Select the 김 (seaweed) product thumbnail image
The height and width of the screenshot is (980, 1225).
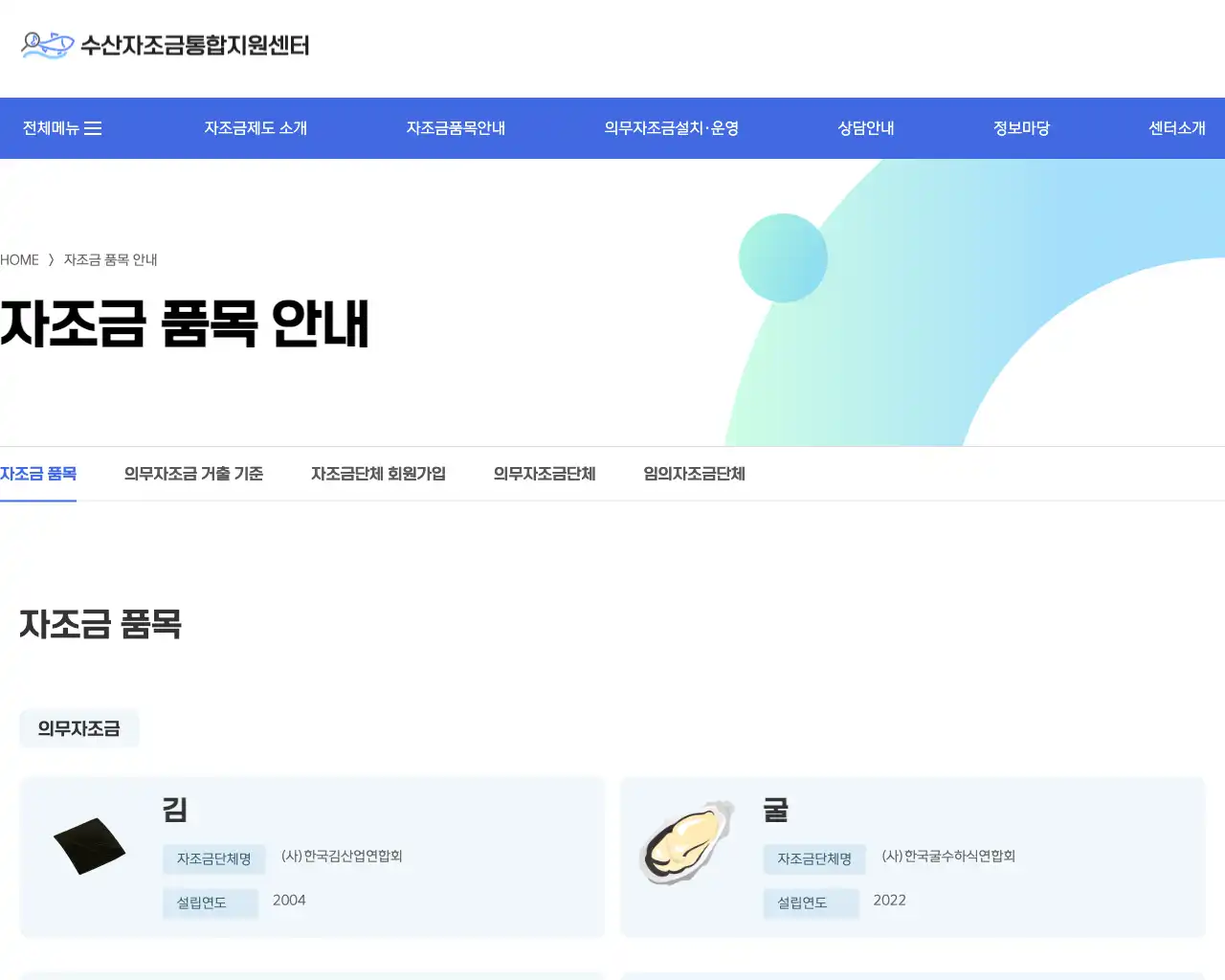(x=90, y=845)
